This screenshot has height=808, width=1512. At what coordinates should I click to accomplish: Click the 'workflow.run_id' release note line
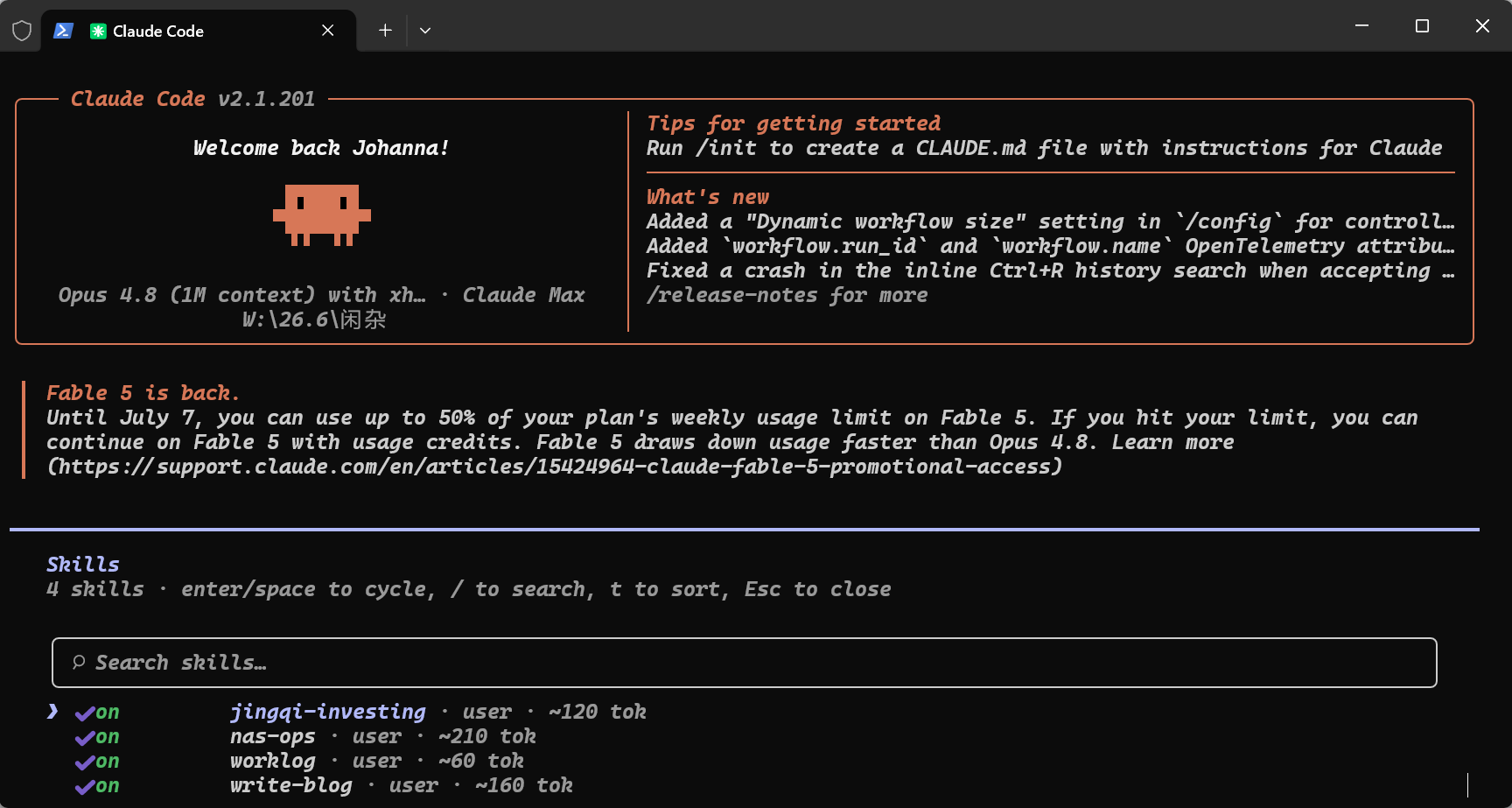pyautogui.click(x=1050, y=246)
